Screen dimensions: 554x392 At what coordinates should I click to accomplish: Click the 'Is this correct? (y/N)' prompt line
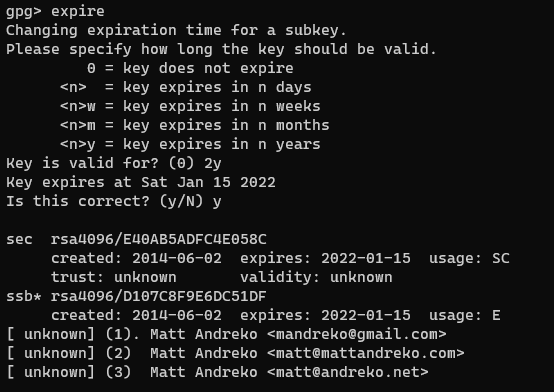tap(114, 201)
